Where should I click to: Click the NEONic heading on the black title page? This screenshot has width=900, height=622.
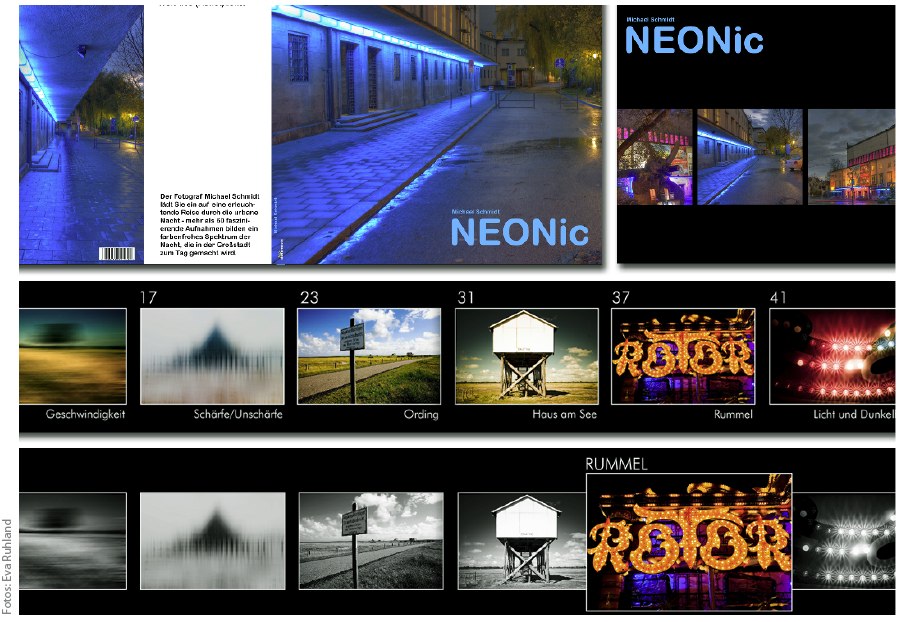point(694,40)
